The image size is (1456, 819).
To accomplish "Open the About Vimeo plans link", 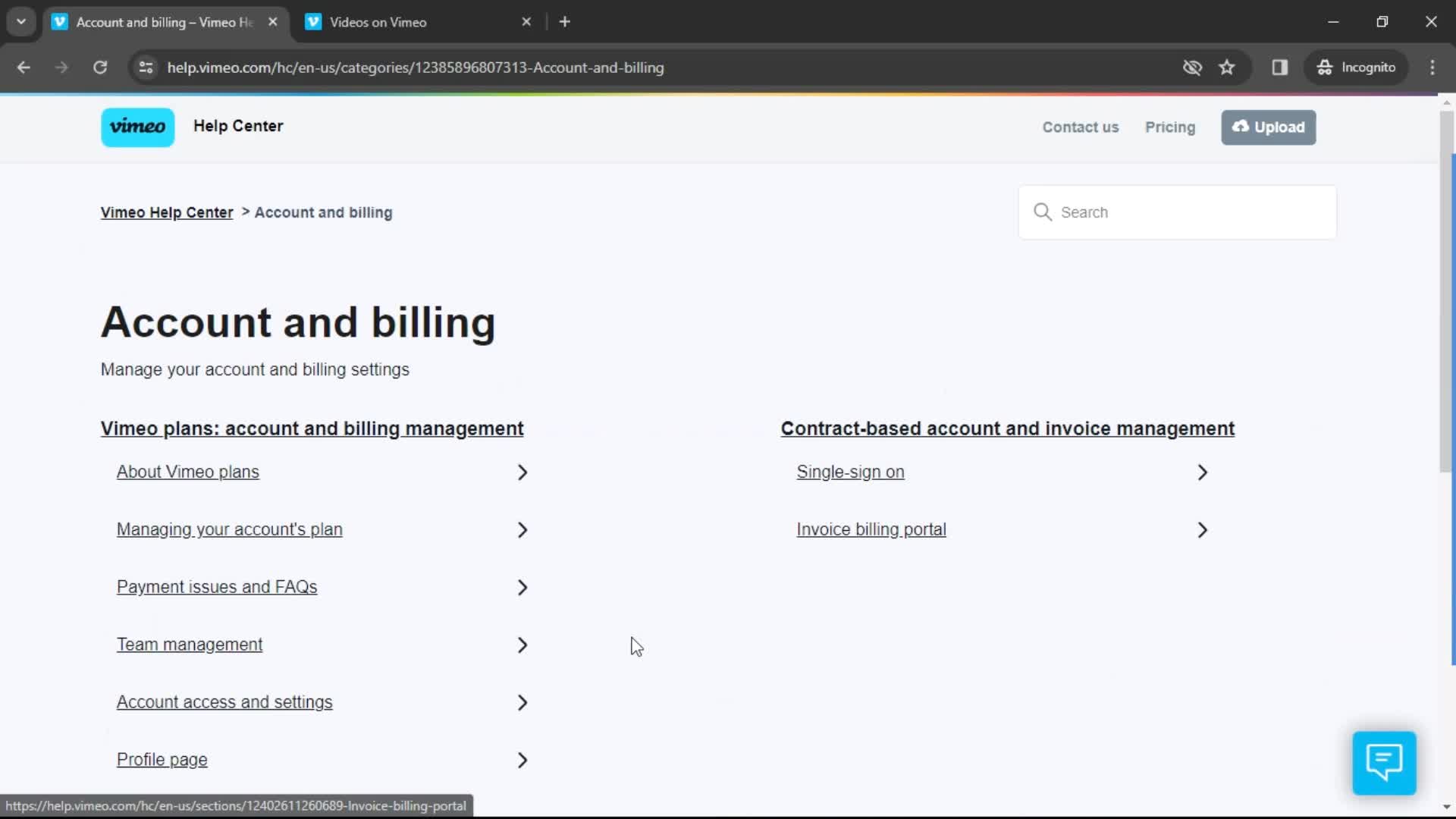I will (x=188, y=472).
